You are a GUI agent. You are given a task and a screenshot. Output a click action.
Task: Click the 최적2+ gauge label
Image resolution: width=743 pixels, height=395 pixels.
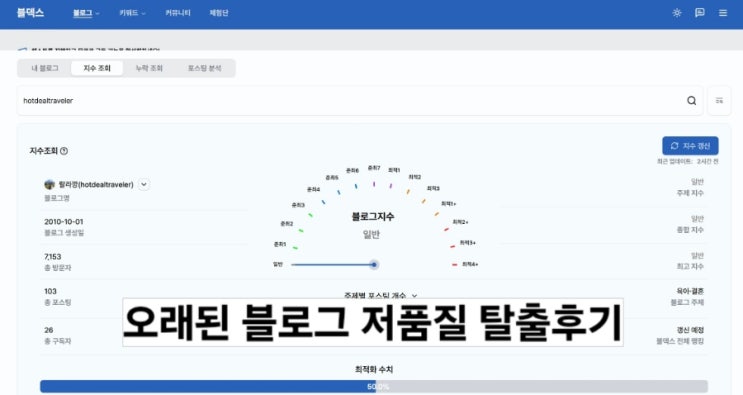point(460,222)
